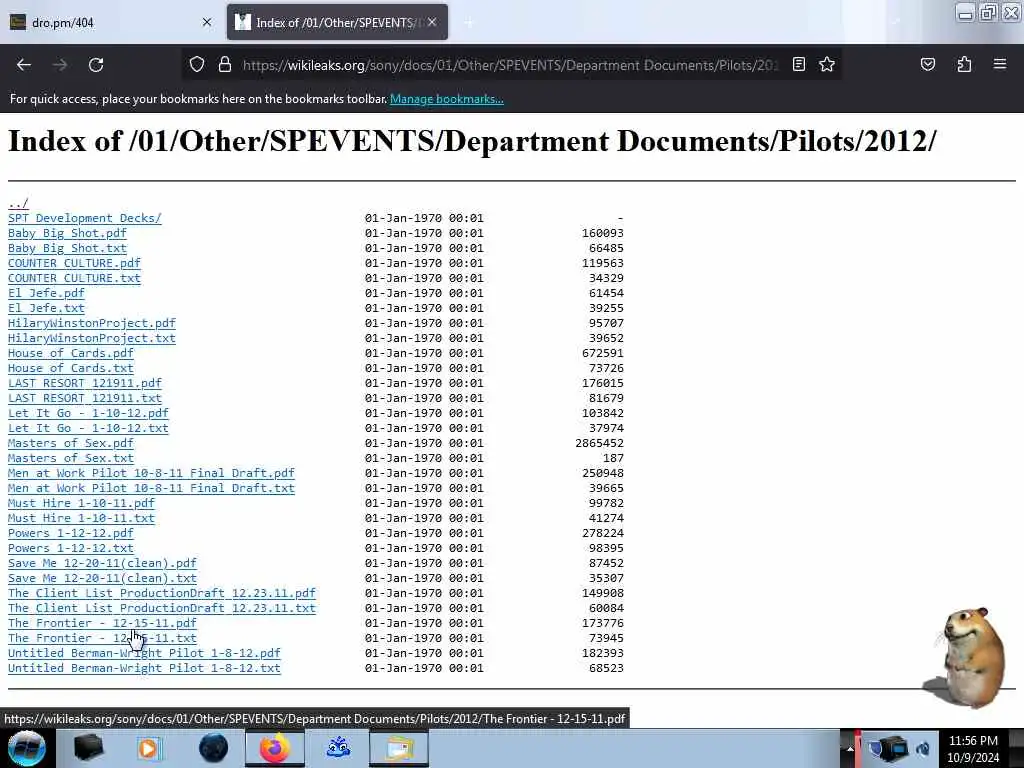The height and width of the screenshot is (768, 1024).
Task: Open the clock showing 11:56 PM
Action: click(973, 749)
